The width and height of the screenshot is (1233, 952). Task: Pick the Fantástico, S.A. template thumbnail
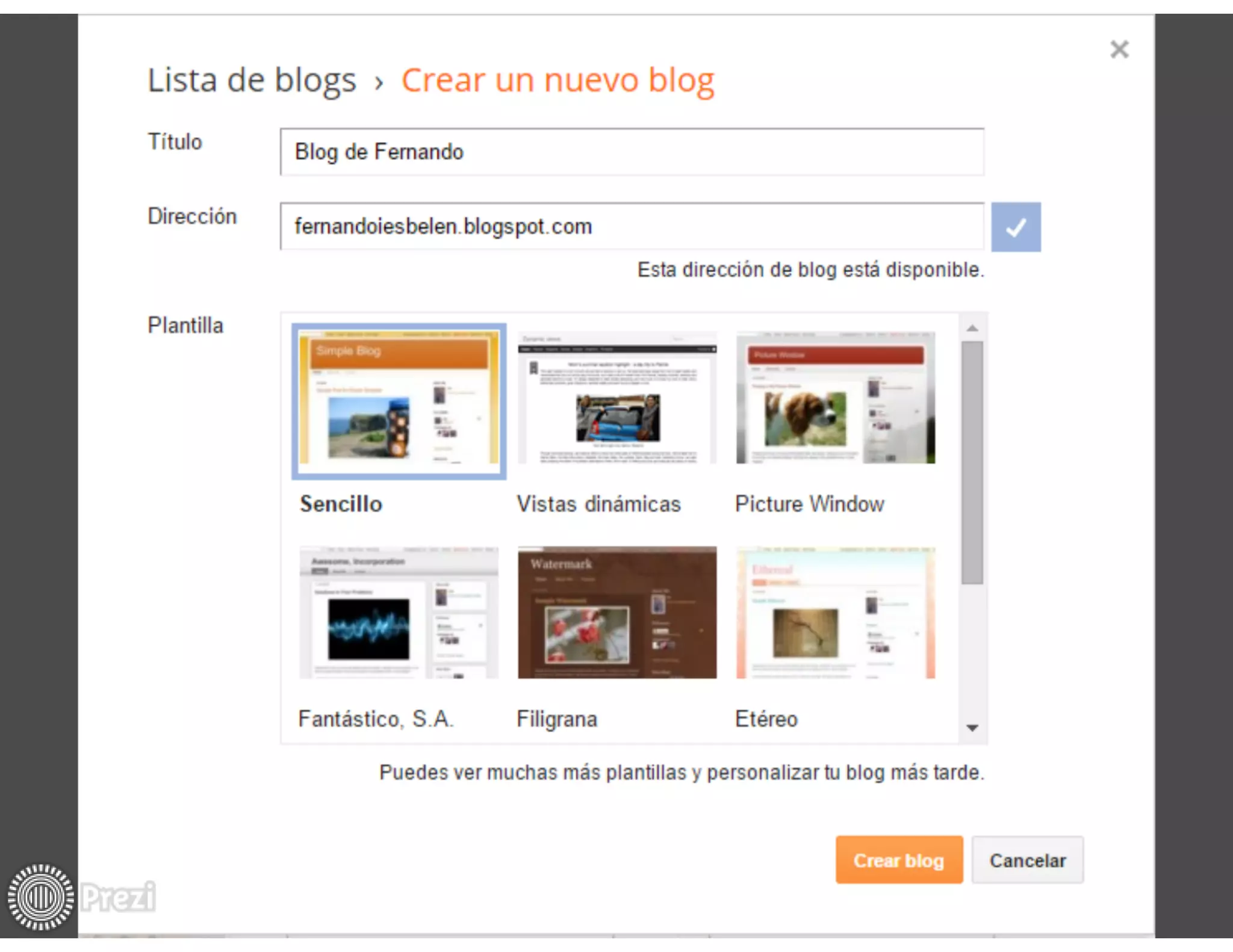[399, 613]
